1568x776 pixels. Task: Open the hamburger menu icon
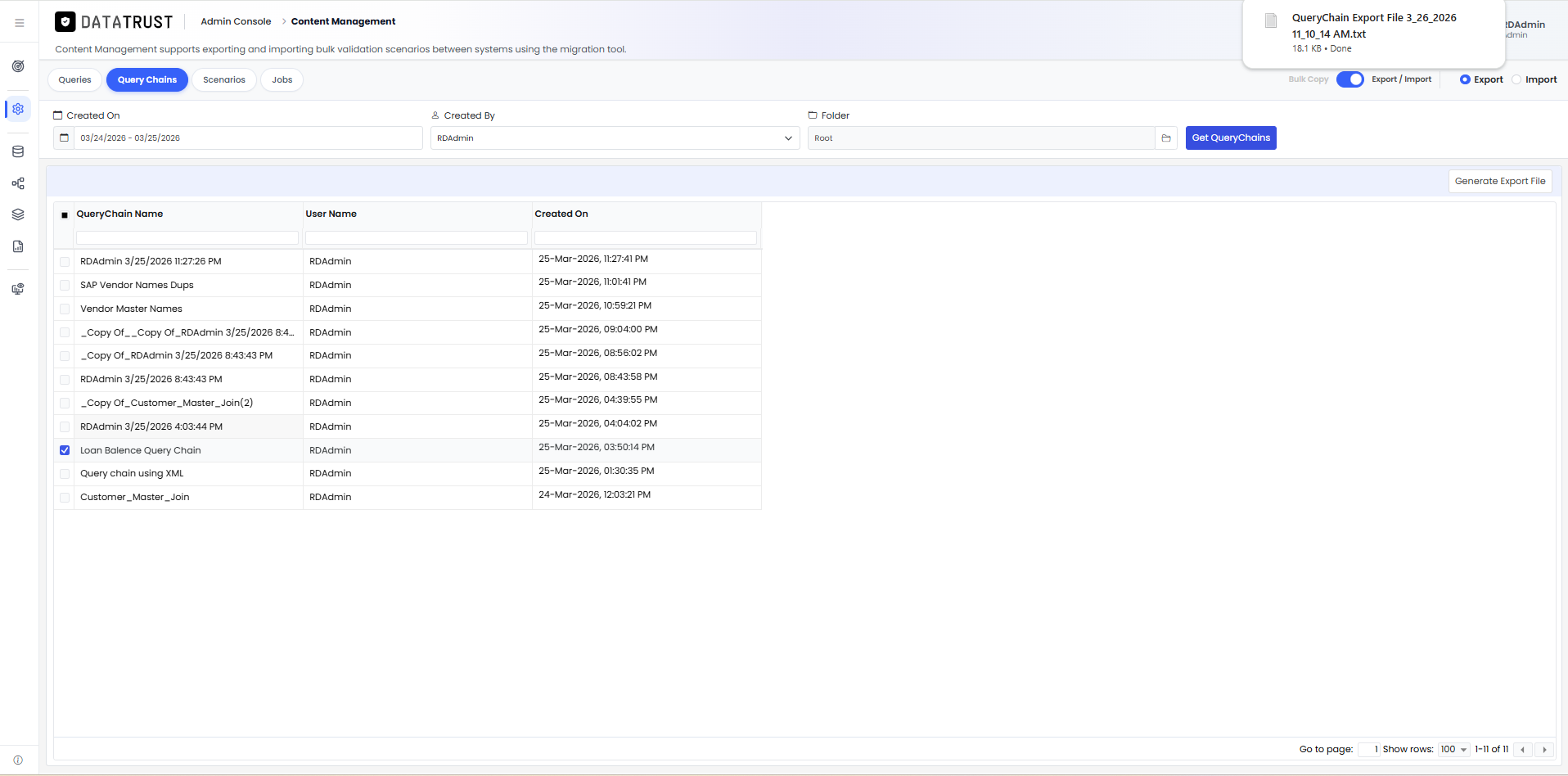click(x=20, y=23)
